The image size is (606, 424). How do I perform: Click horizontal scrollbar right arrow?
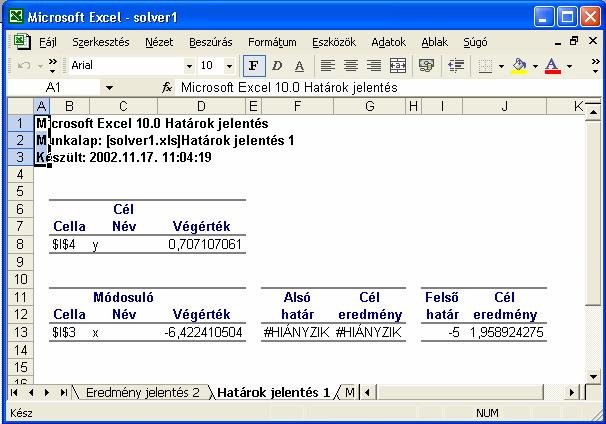[571, 393]
